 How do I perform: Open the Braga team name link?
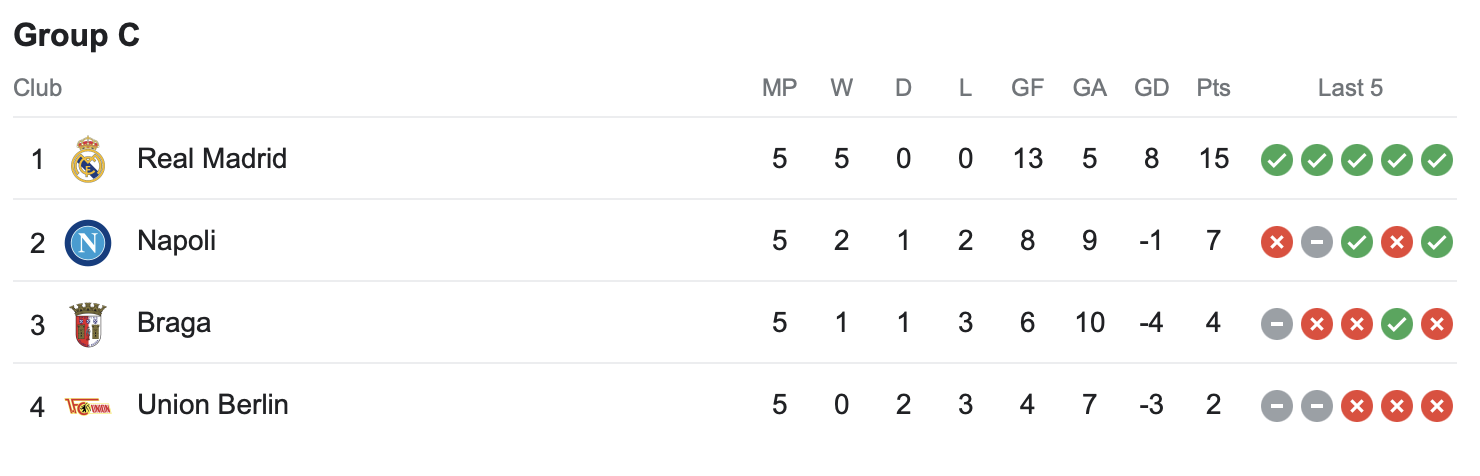coord(174,324)
